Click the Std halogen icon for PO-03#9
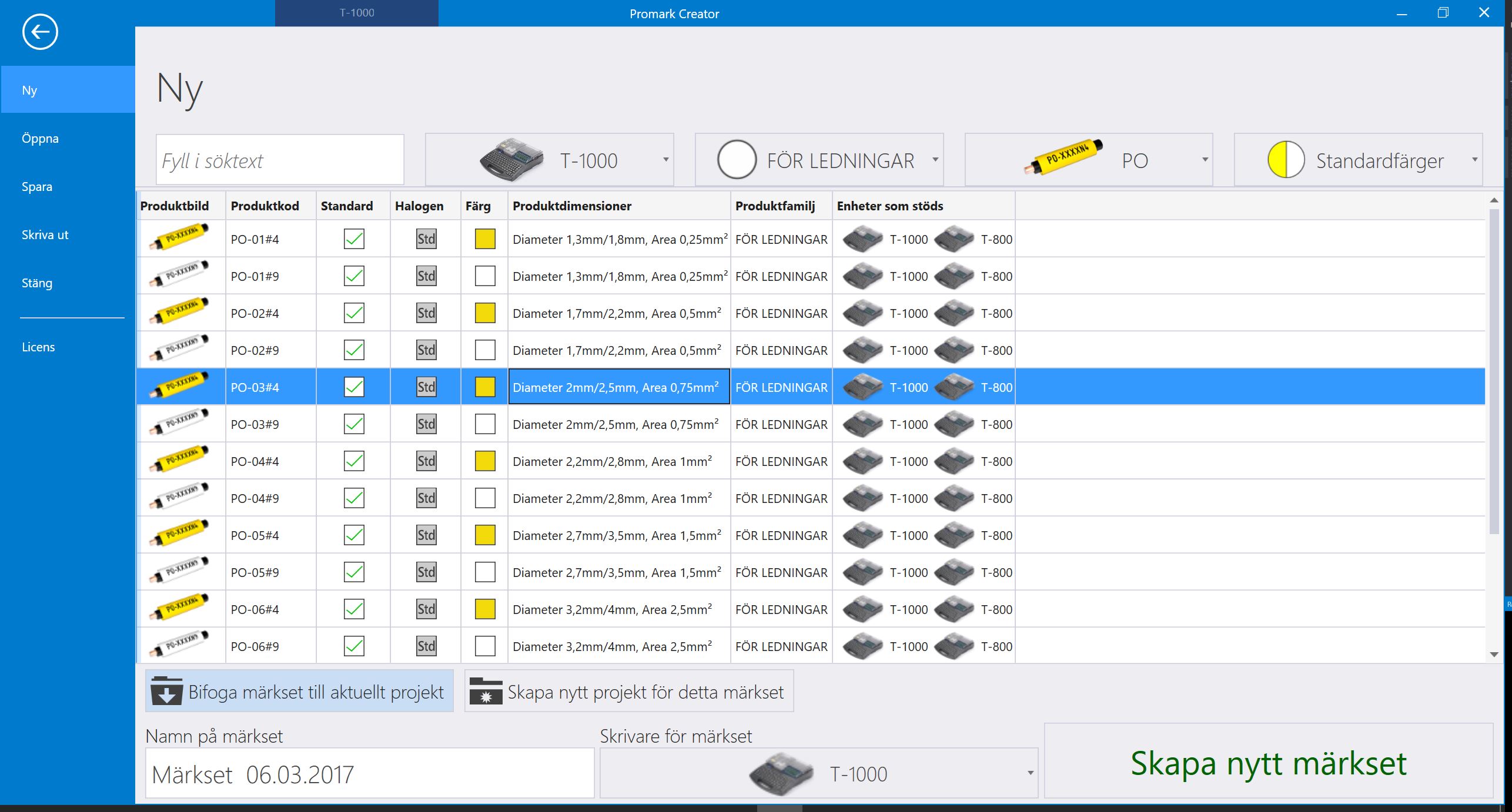1512x812 pixels. (426, 424)
